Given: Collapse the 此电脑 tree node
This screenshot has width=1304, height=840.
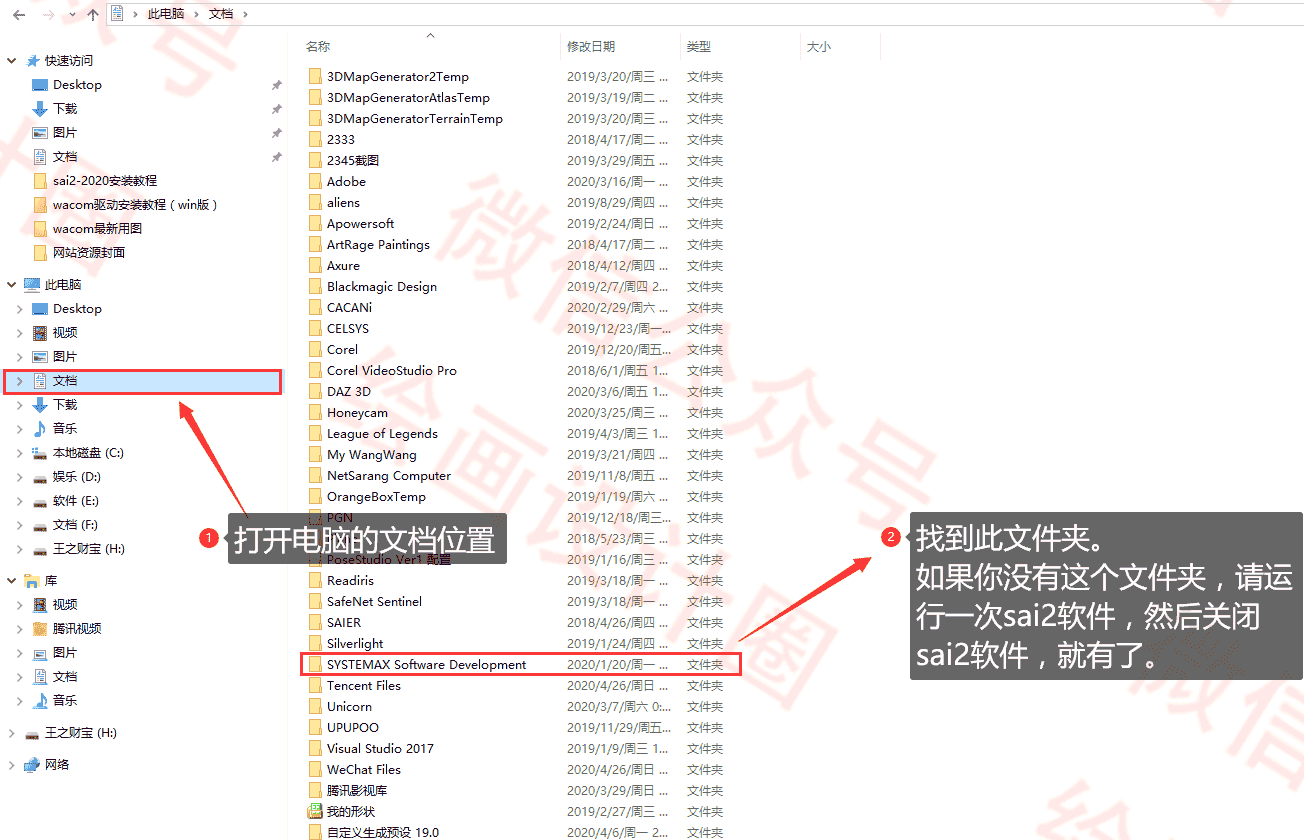Looking at the screenshot, I should tap(12, 285).
